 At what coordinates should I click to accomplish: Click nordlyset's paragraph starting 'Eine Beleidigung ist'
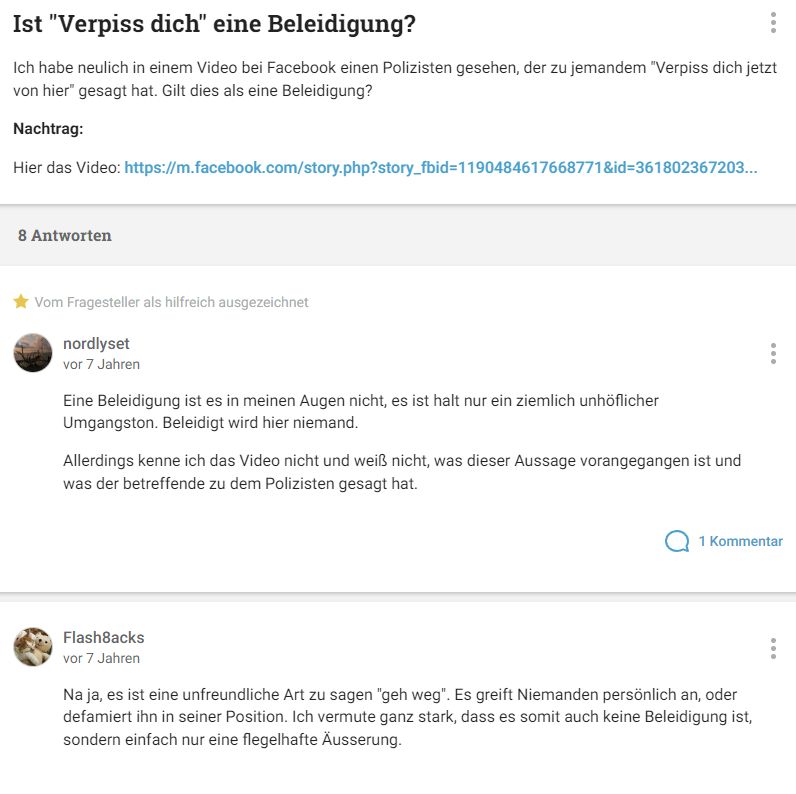360,412
